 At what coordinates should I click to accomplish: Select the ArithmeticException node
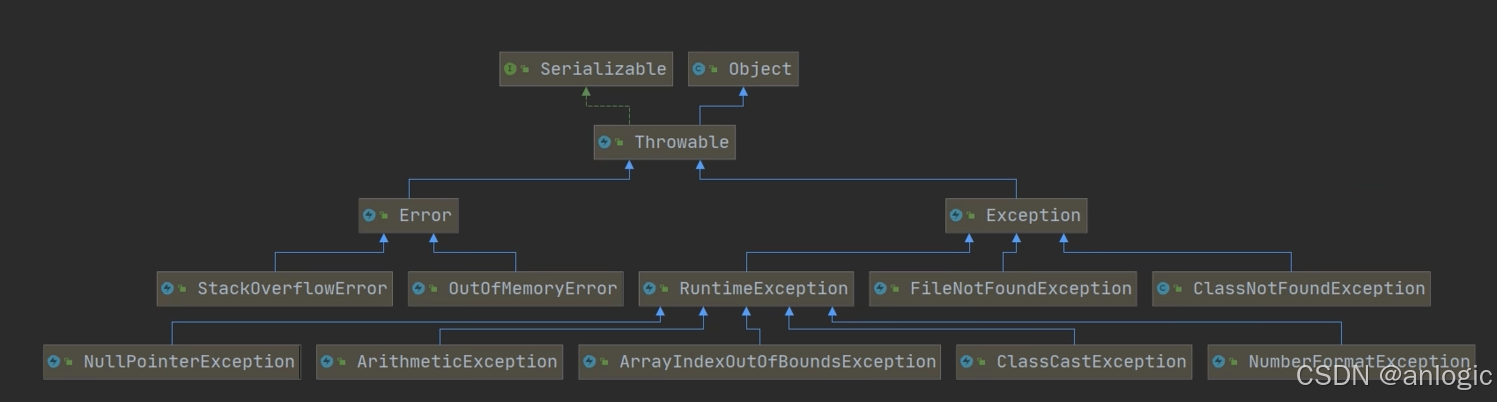[x=440, y=361]
